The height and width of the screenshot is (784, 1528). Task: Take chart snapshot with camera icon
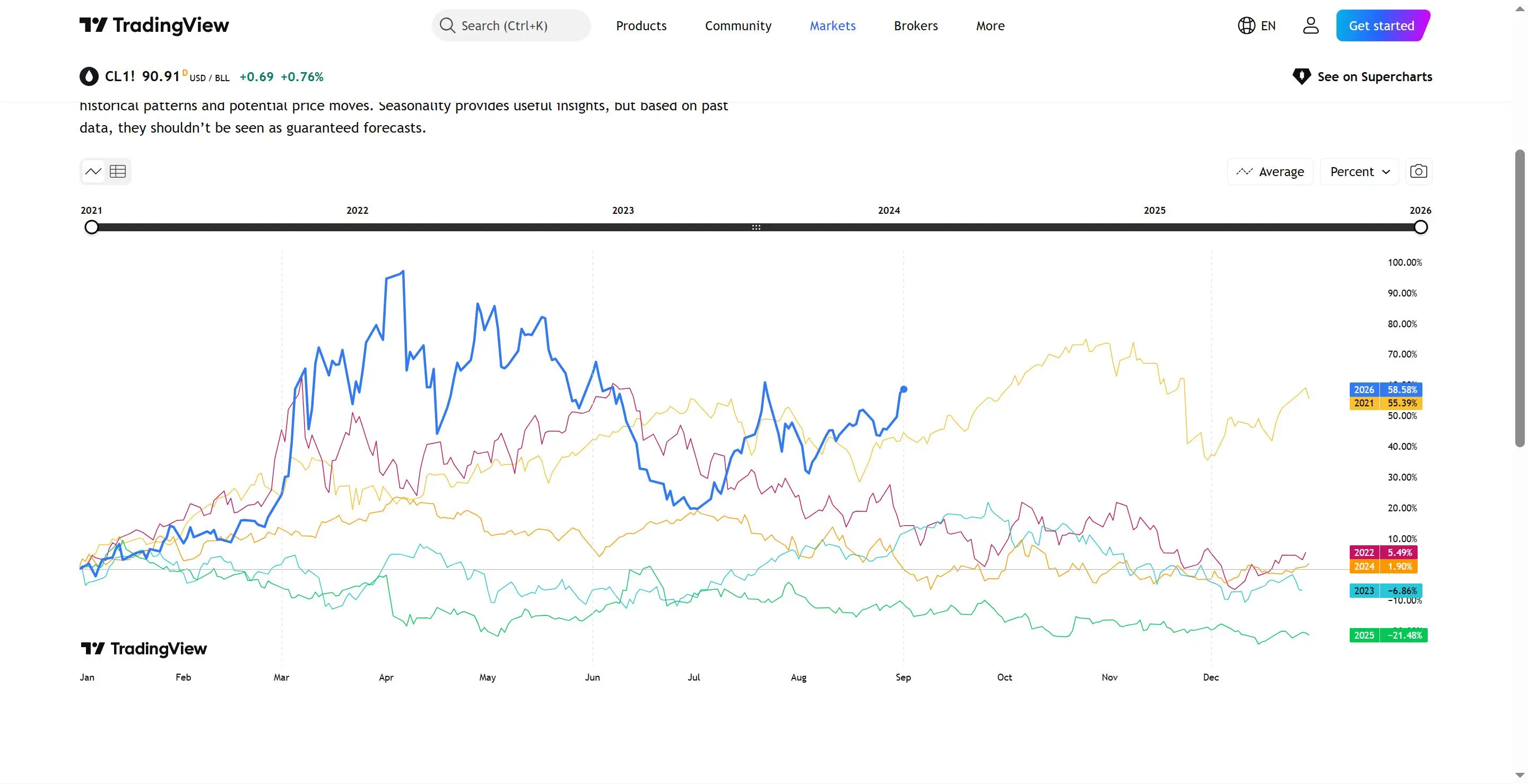coord(1418,171)
